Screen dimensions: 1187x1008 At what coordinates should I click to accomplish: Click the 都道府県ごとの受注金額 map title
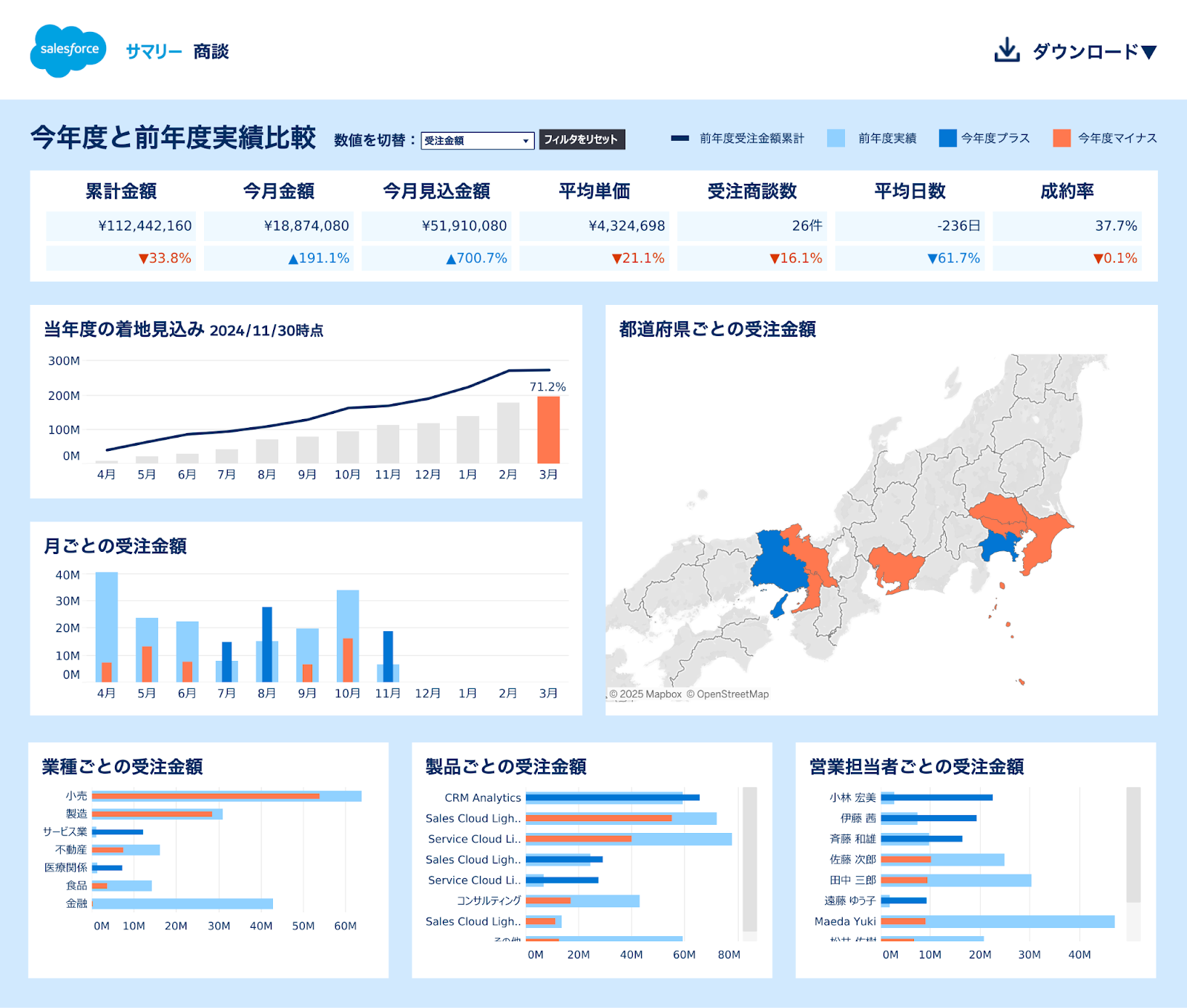(717, 329)
